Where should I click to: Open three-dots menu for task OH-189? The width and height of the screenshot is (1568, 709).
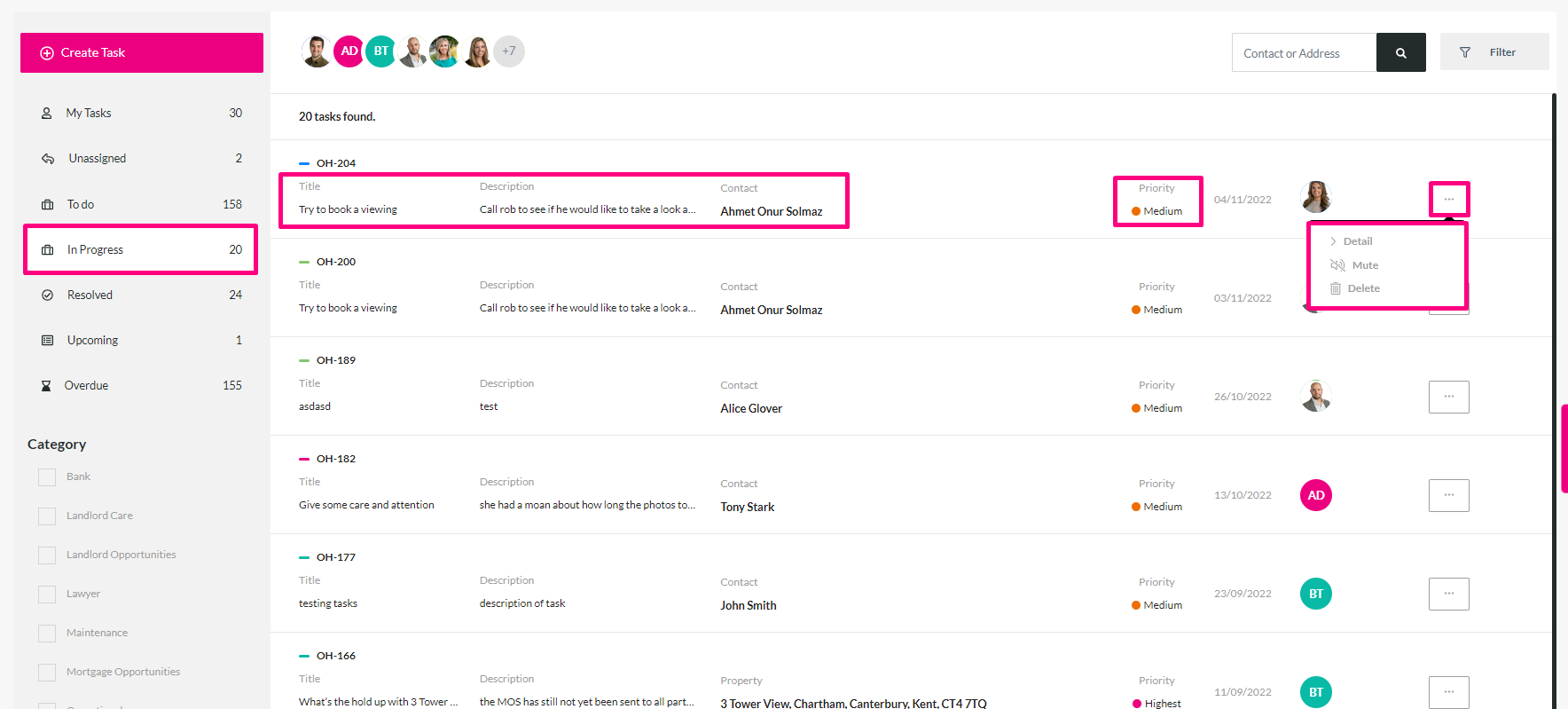(x=1448, y=397)
